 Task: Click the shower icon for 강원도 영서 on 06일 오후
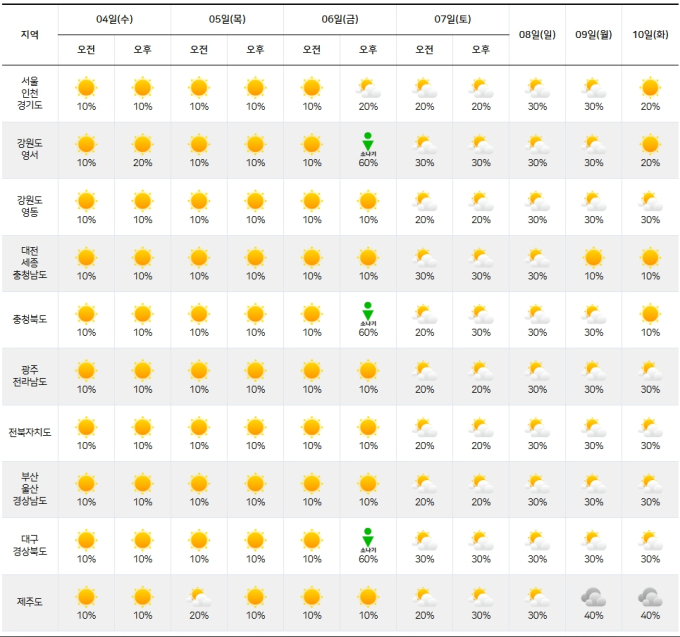[x=368, y=144]
